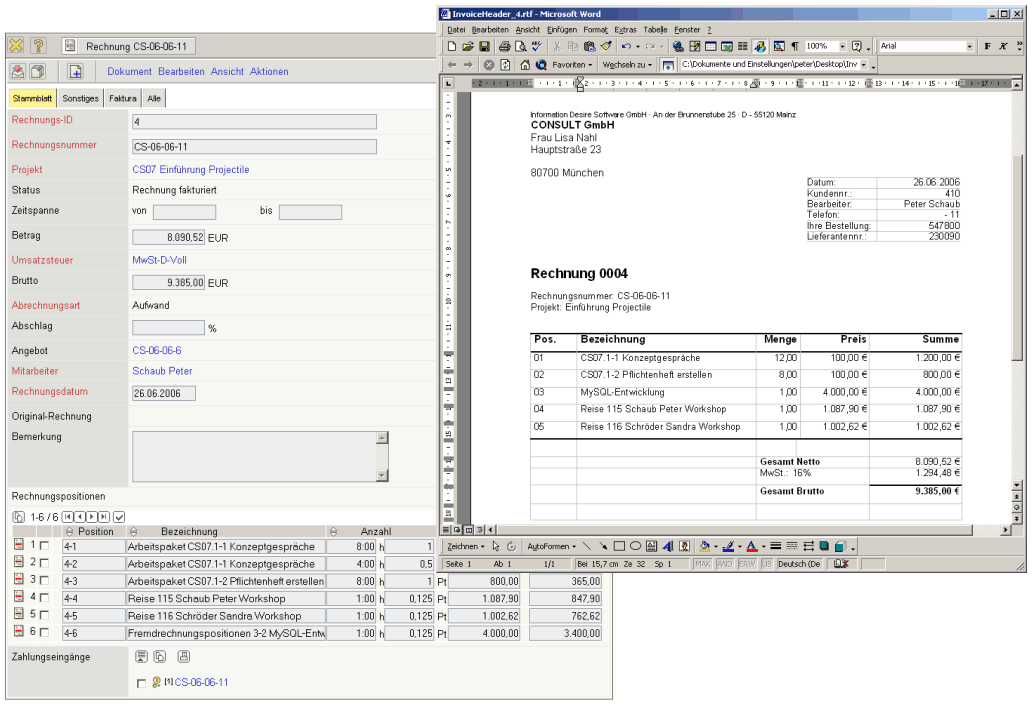Open the Arial font name dropdown

[x=969, y=46]
